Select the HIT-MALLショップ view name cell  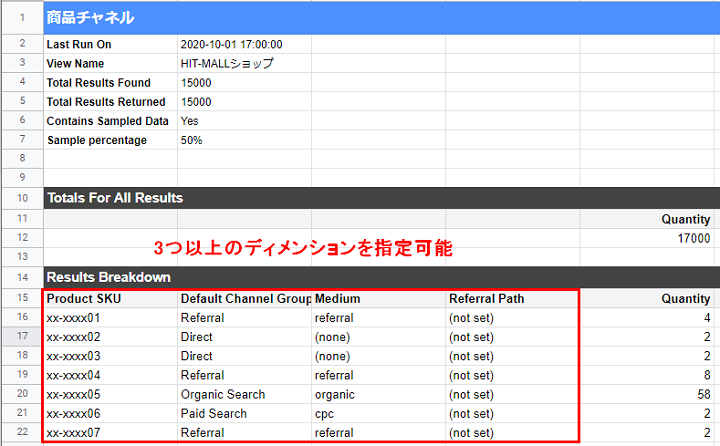[227, 64]
